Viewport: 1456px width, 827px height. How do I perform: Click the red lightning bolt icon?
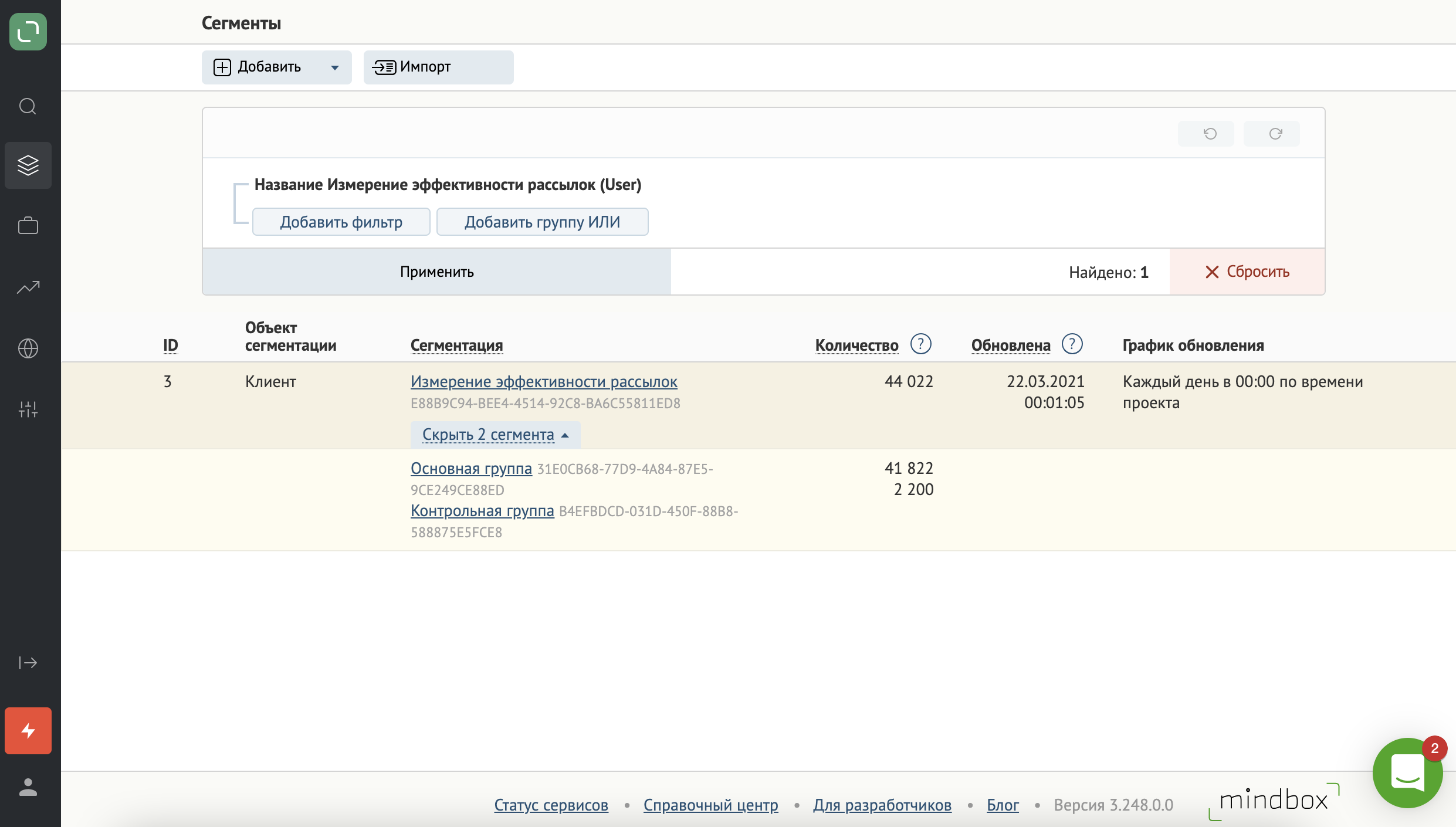28,731
